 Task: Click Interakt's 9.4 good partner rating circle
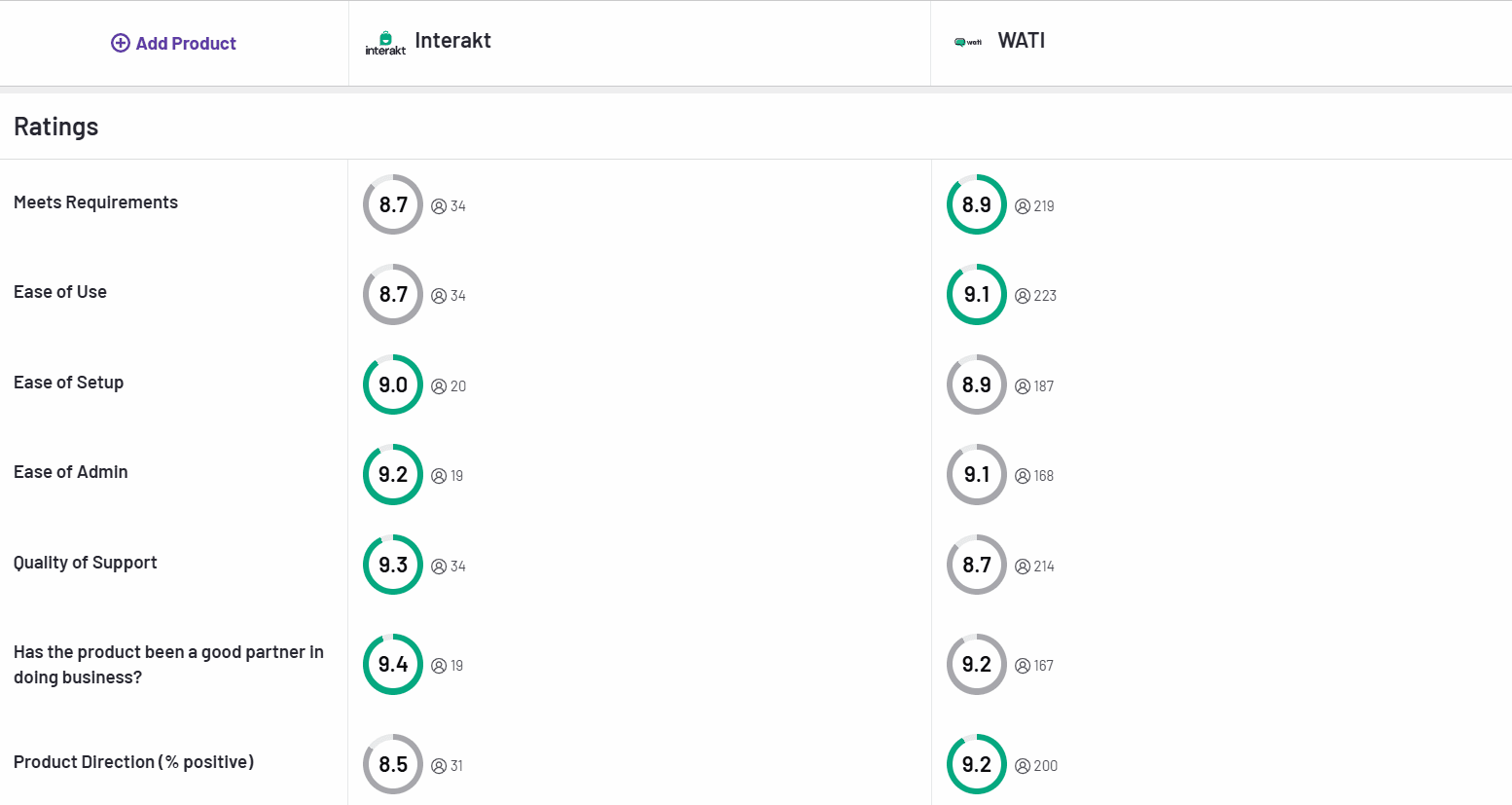pos(393,664)
